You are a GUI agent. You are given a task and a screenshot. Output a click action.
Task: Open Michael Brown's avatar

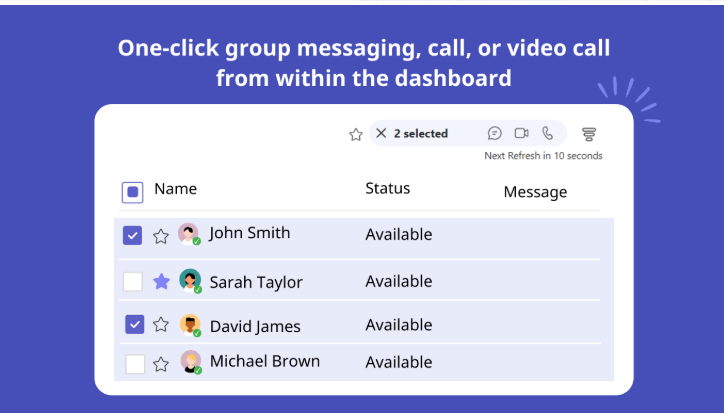191,362
